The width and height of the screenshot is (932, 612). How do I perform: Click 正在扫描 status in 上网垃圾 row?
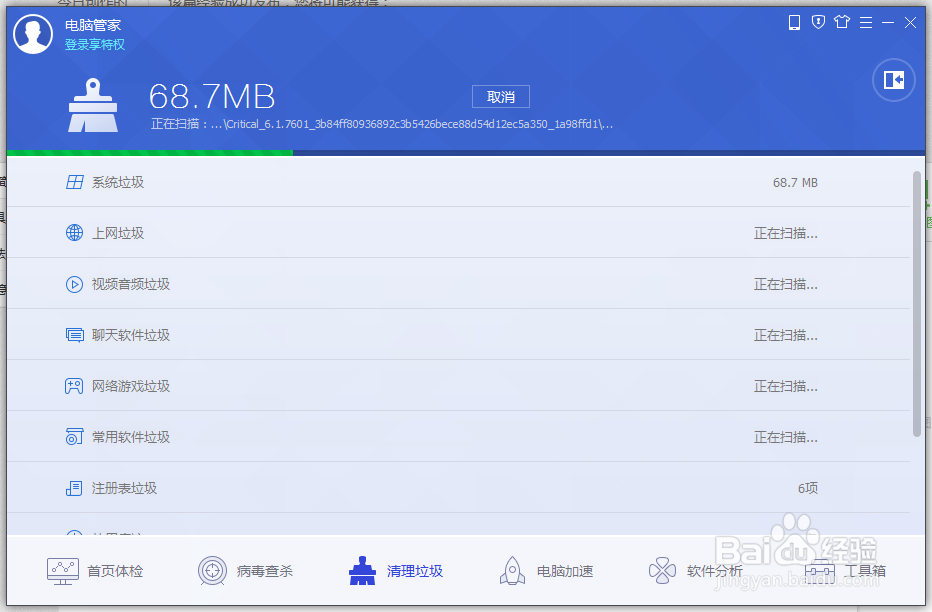tap(786, 234)
